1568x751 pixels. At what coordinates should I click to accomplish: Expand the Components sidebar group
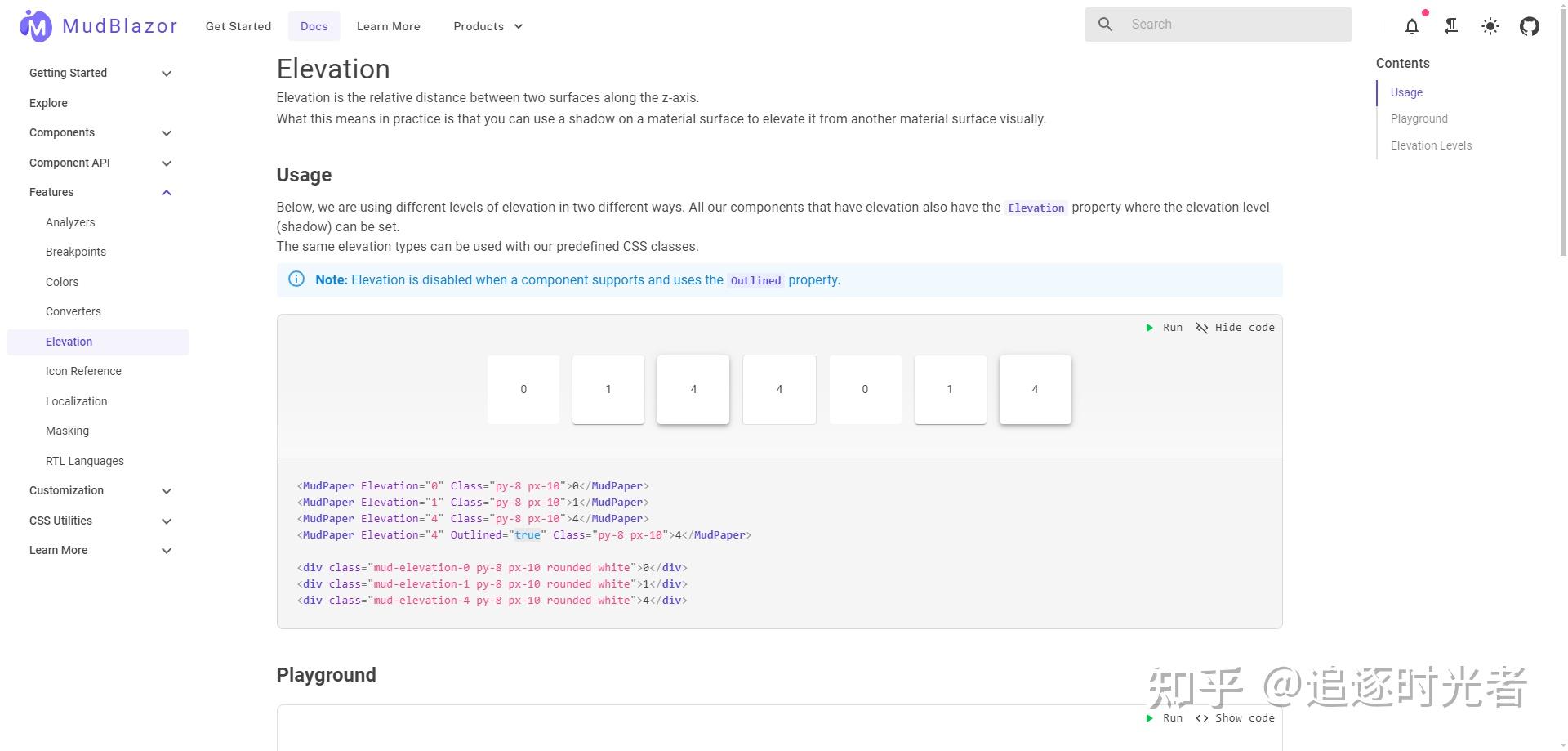tap(167, 133)
